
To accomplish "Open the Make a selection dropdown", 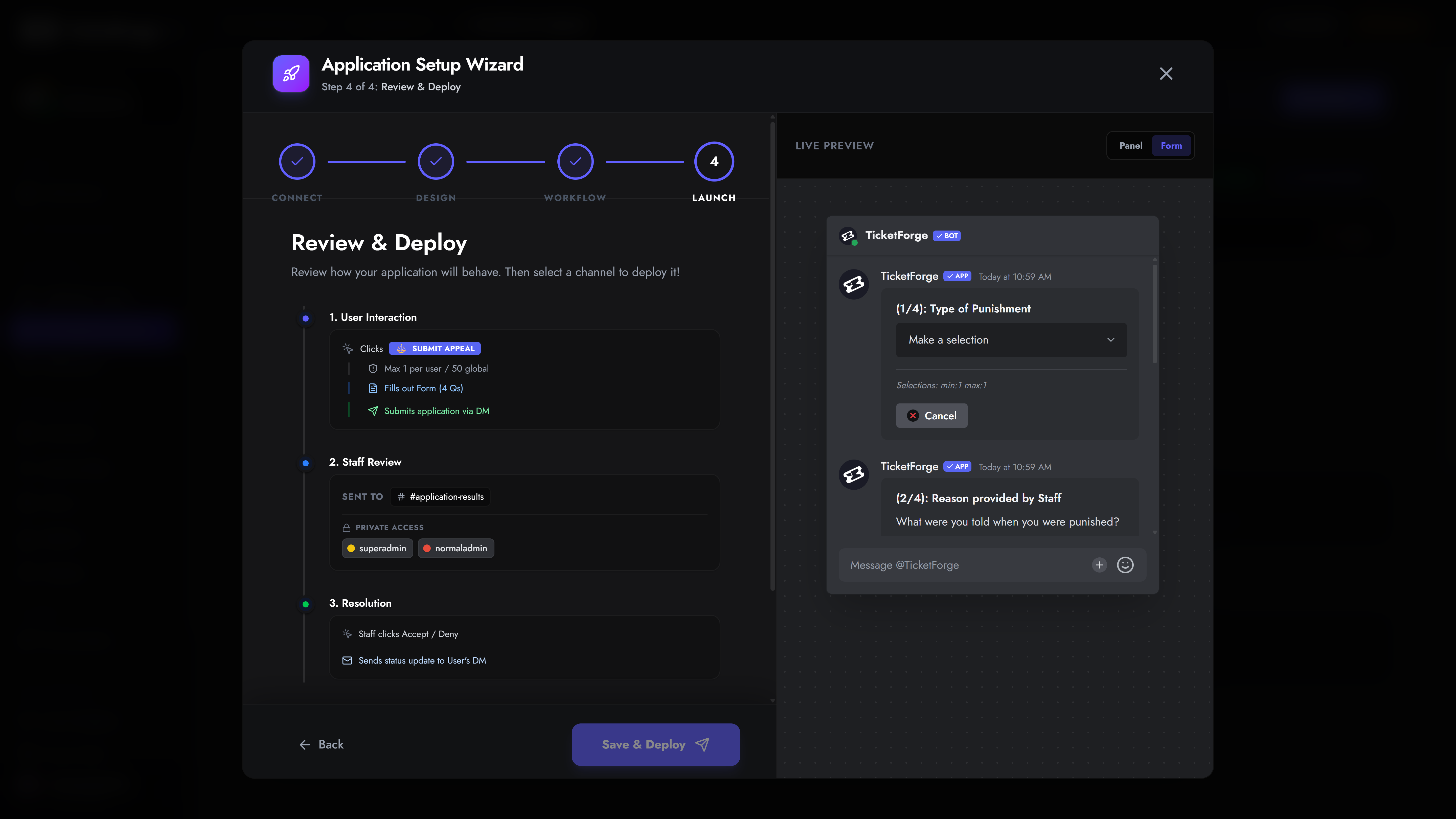I will [x=1011, y=340].
